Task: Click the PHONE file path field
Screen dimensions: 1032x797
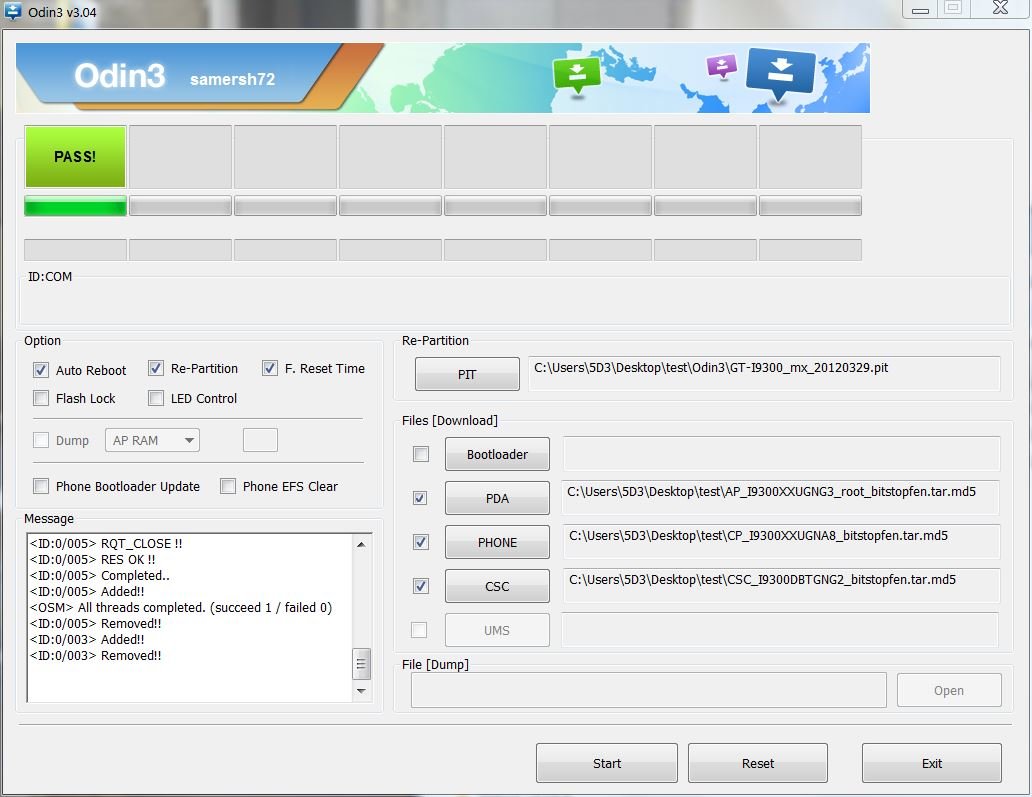Action: point(781,542)
